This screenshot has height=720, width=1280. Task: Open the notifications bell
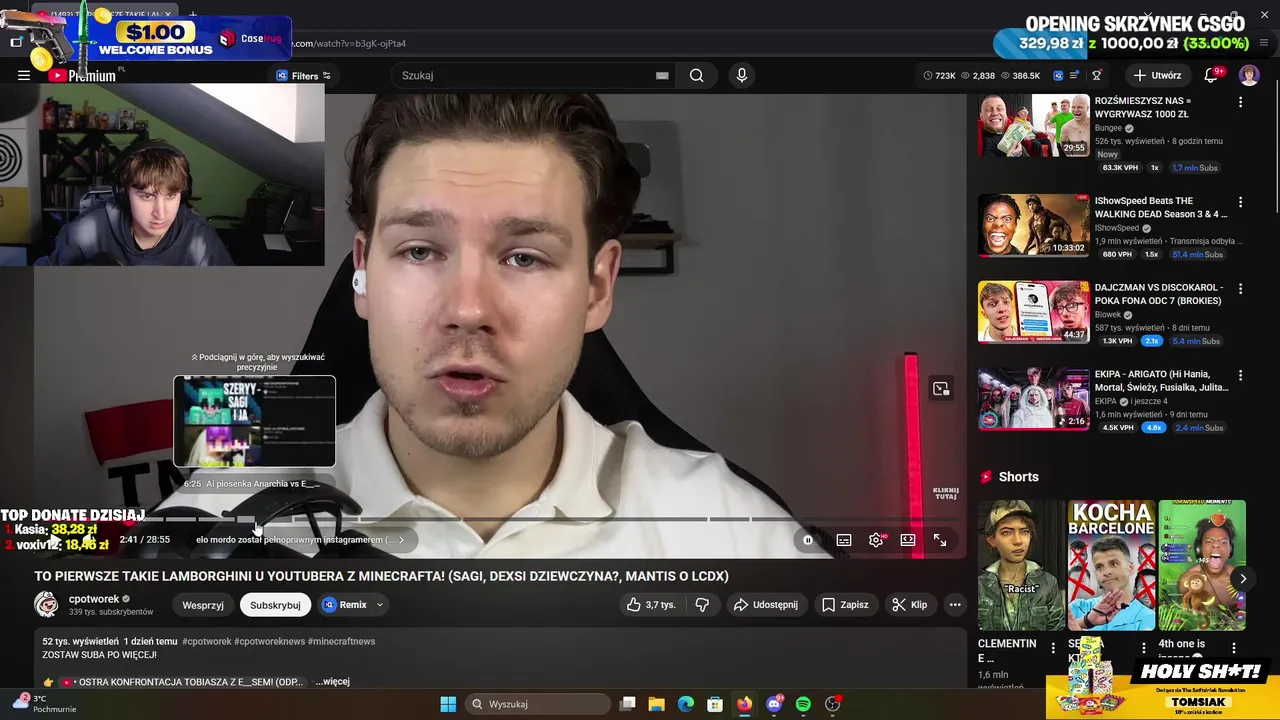pos(1211,75)
